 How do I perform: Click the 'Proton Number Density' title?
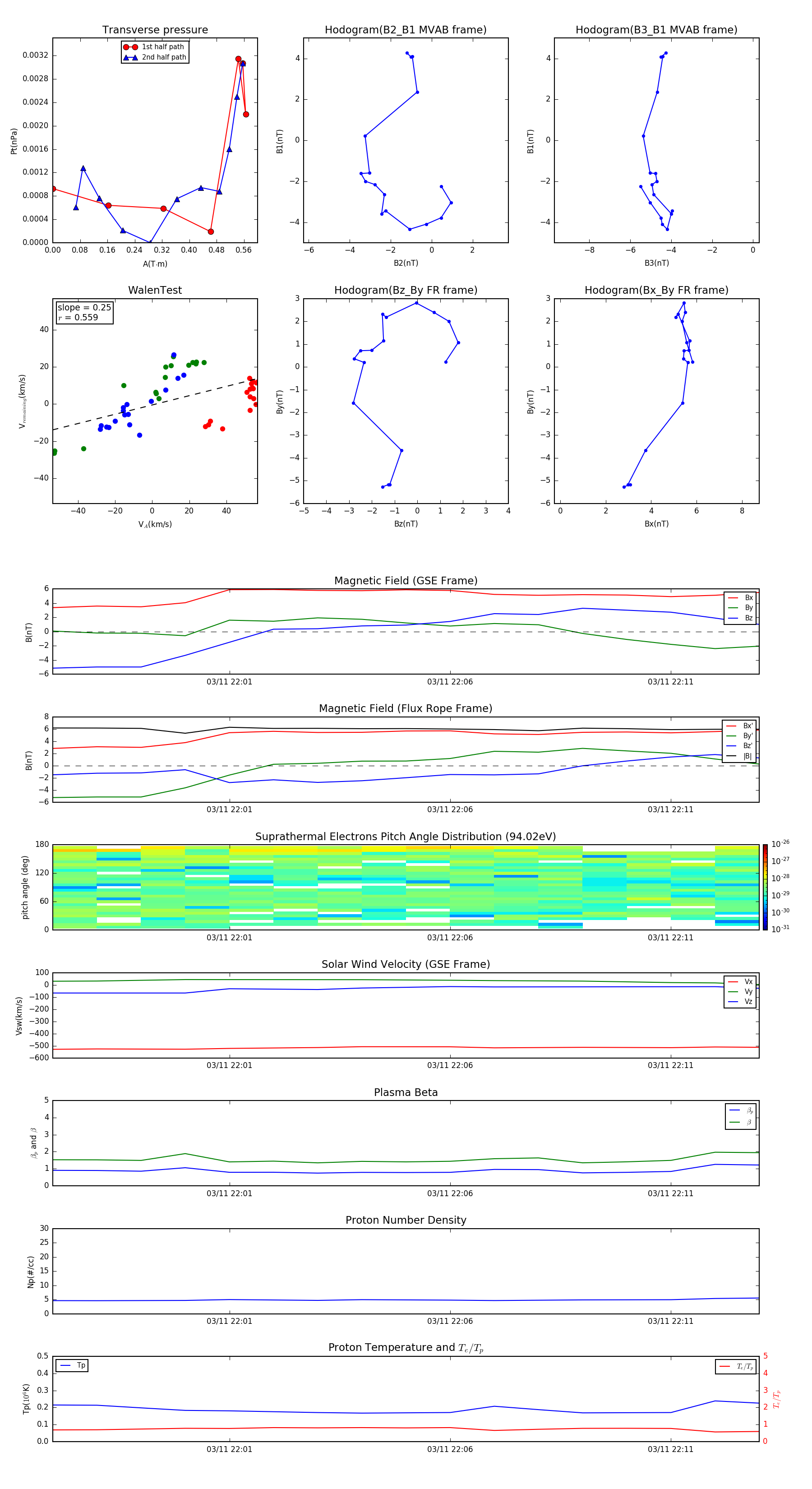[x=406, y=1220]
